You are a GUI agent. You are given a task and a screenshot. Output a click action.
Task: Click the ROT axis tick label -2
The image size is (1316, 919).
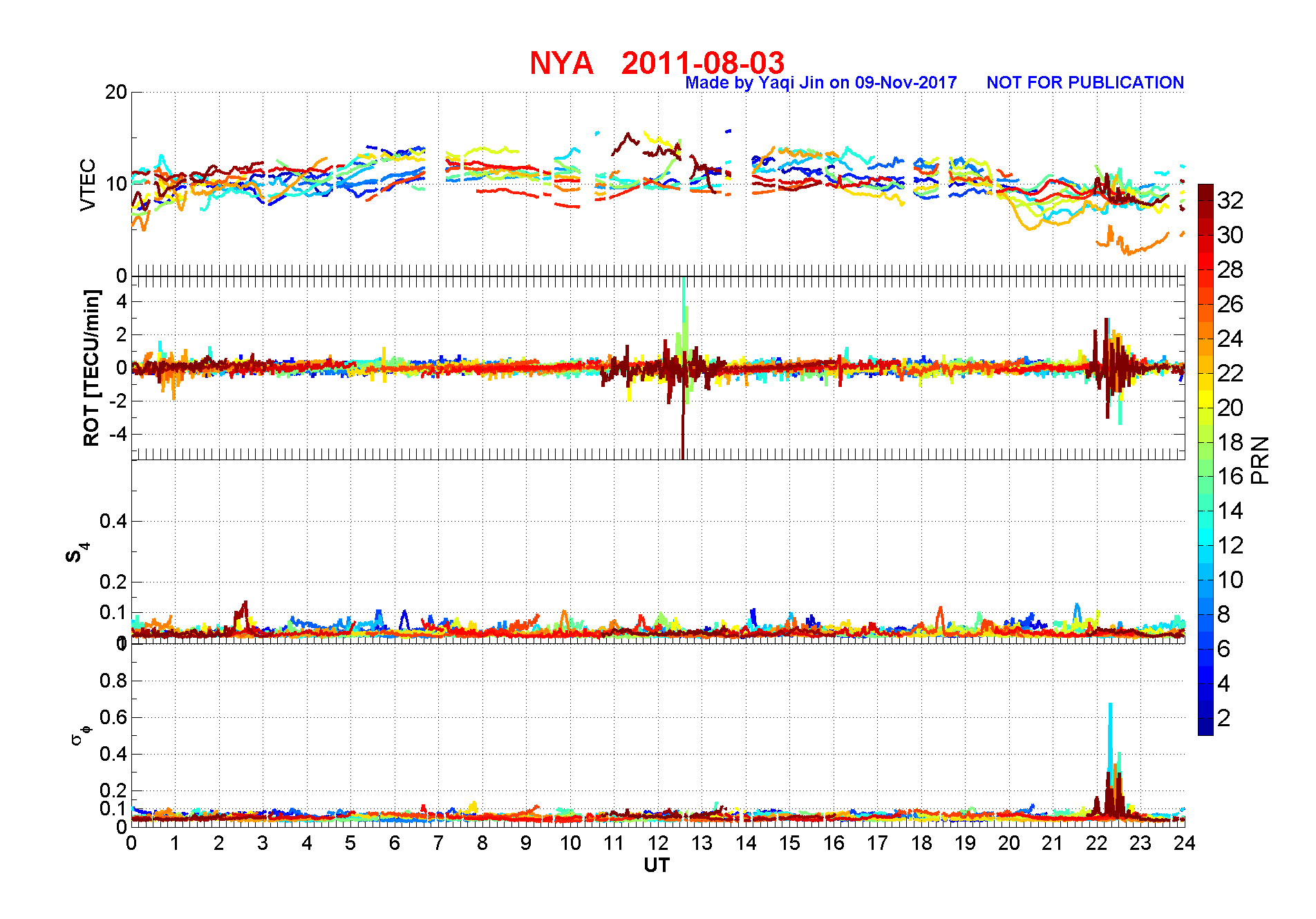[x=118, y=401]
